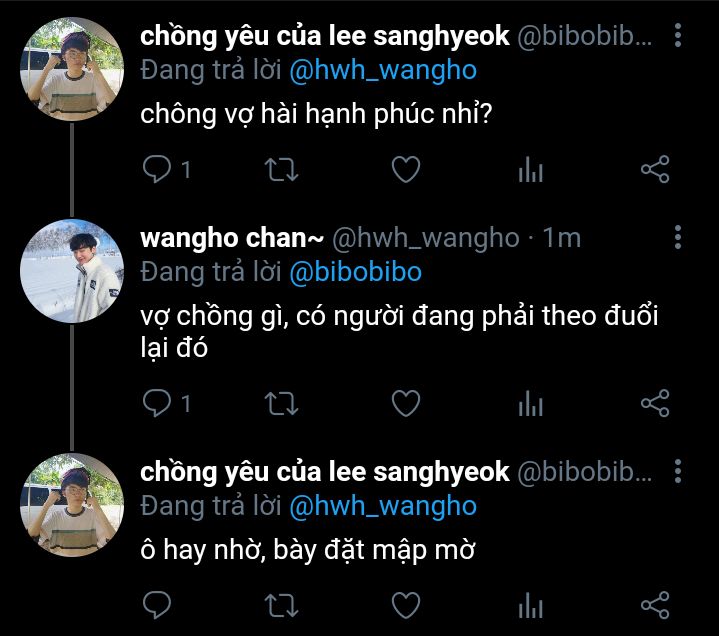Like the "chông vợ hài hạnh phúc nhỉ?" tweet
The height and width of the screenshot is (636, 719).
coord(406,169)
